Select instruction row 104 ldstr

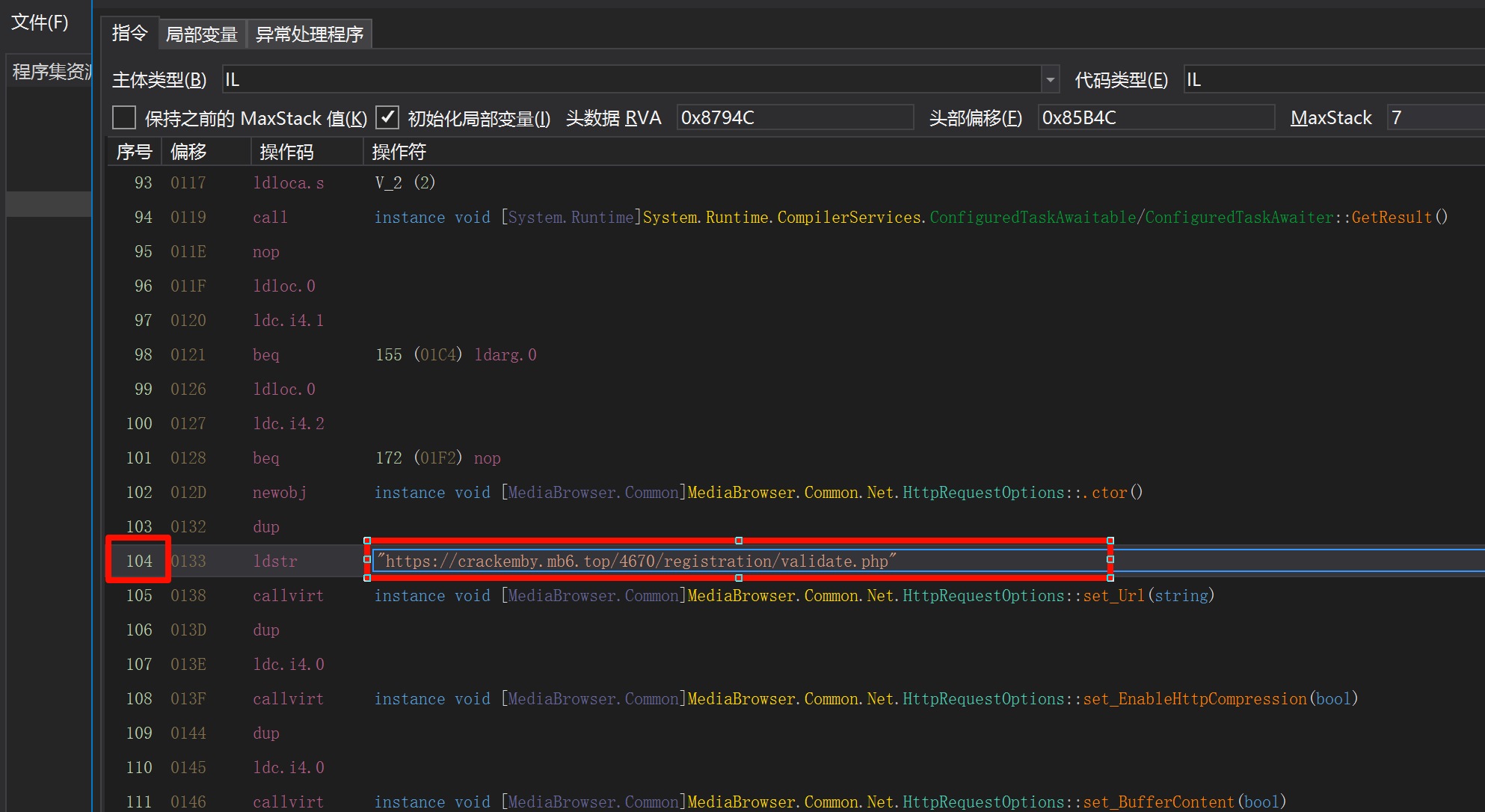point(274,561)
